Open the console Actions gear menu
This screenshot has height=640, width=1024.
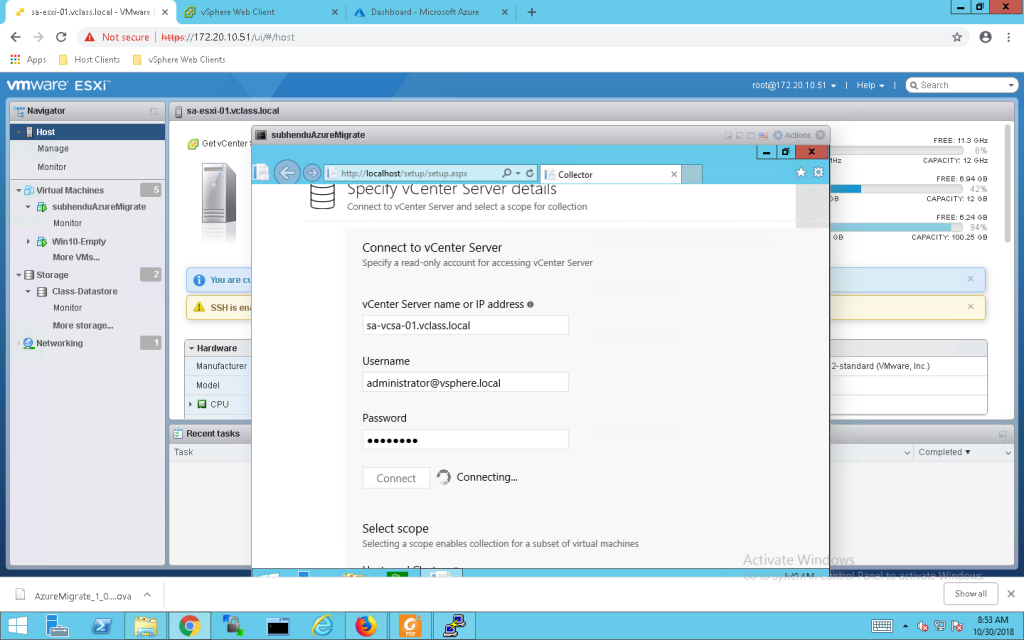pyautogui.click(x=792, y=135)
